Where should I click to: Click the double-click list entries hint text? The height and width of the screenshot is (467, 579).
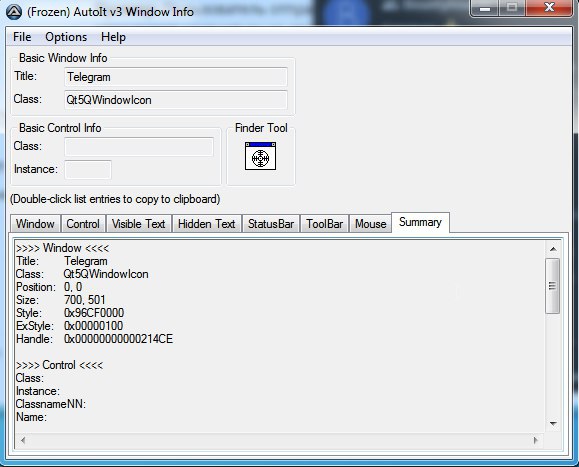pyautogui.click(x=115, y=199)
